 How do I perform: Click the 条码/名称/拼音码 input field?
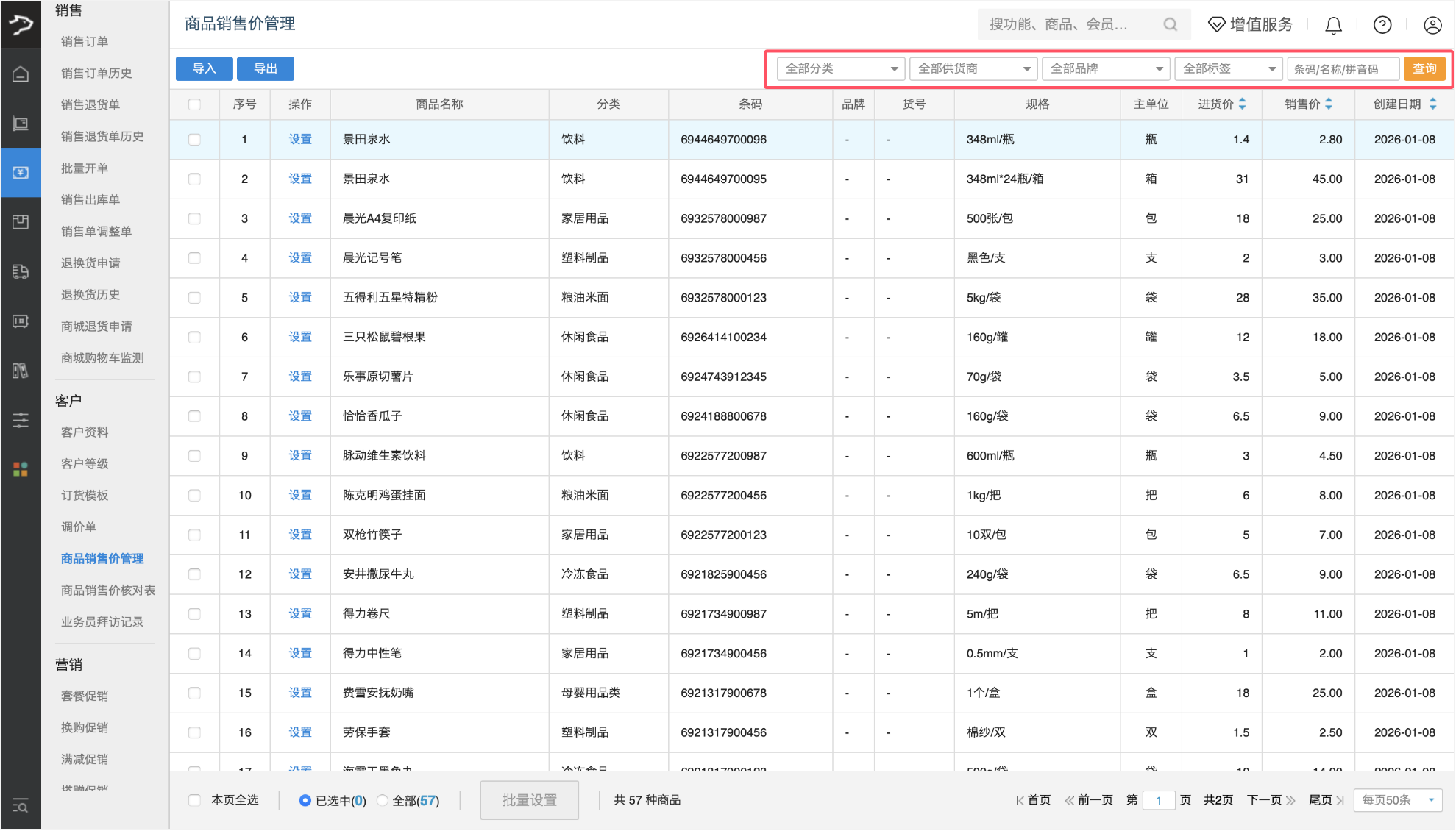(1343, 68)
